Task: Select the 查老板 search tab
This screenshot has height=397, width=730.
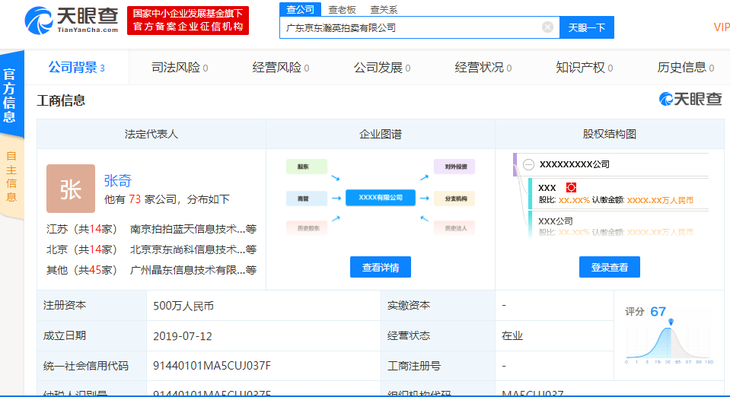Action: pos(342,9)
